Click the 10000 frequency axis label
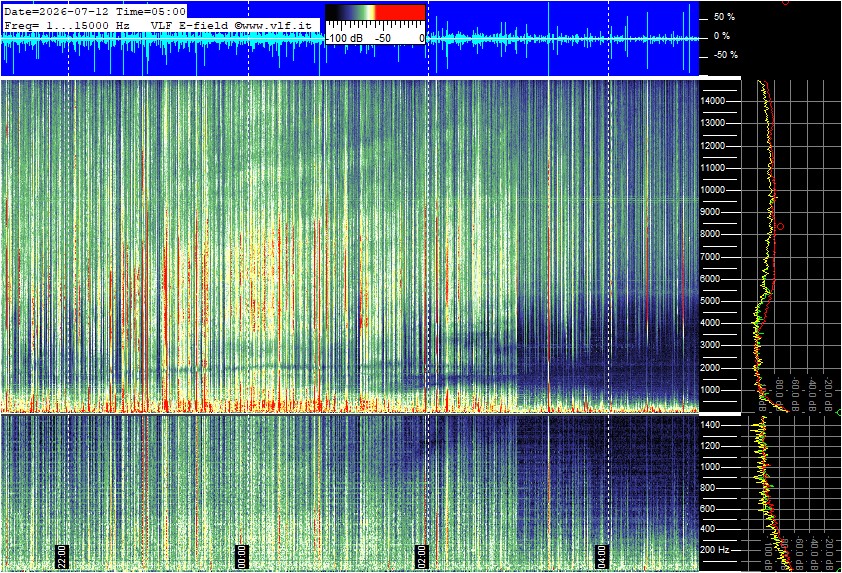 pos(713,190)
